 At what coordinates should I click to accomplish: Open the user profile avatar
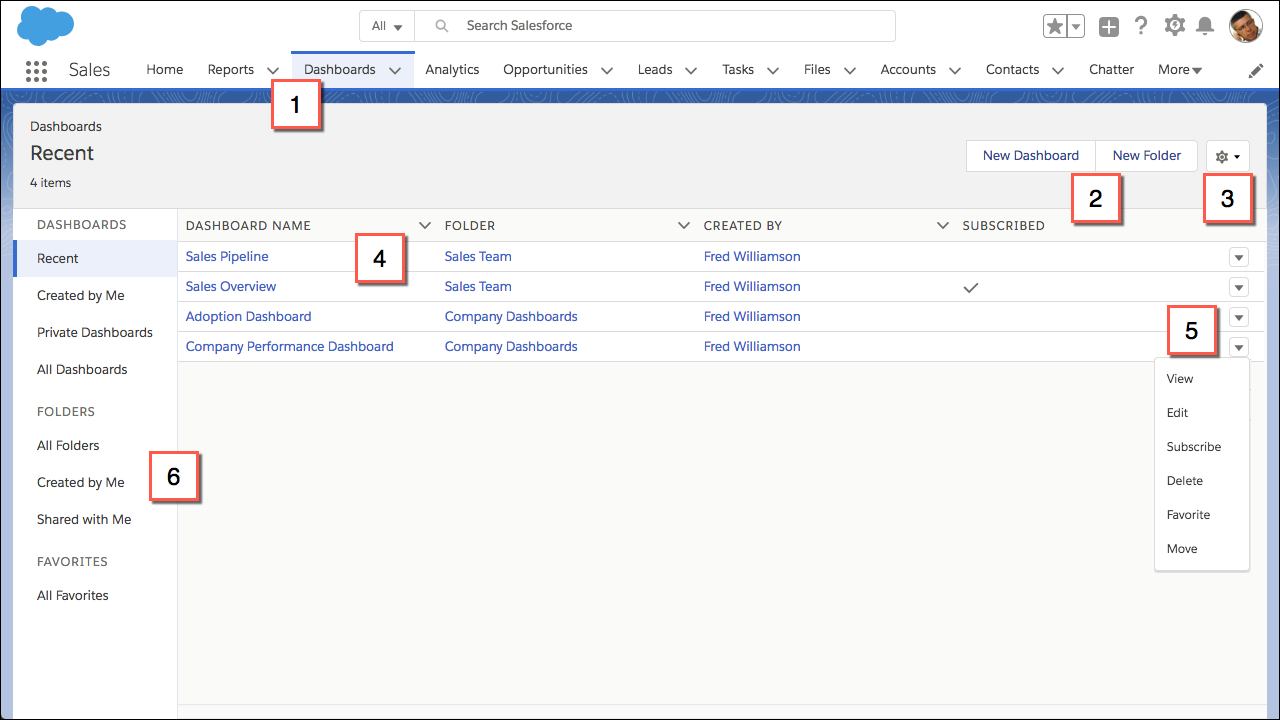[1246, 26]
